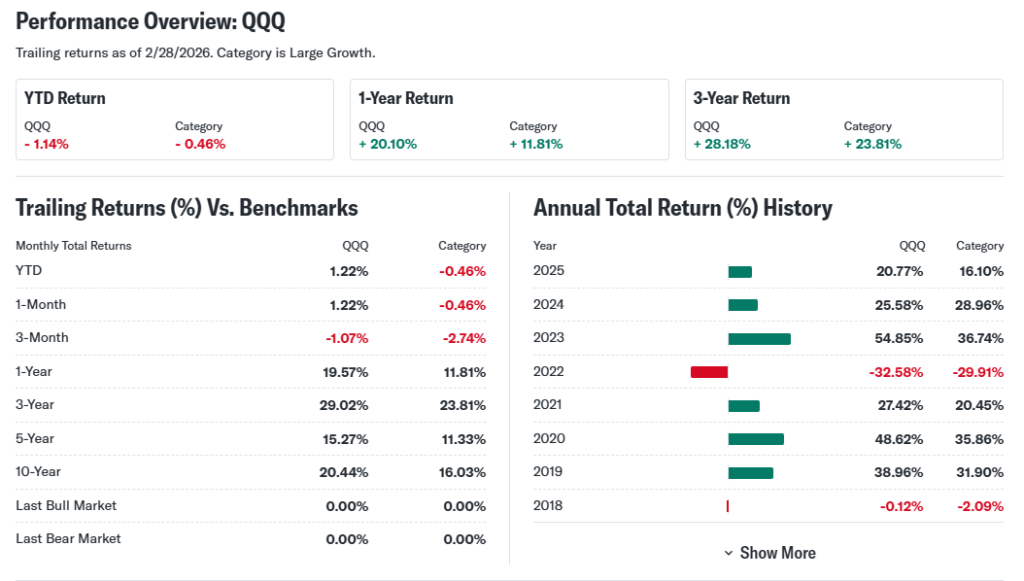
Task: Click the Trailing Returns Vs. Benchmarks heading
Action: (x=187, y=208)
